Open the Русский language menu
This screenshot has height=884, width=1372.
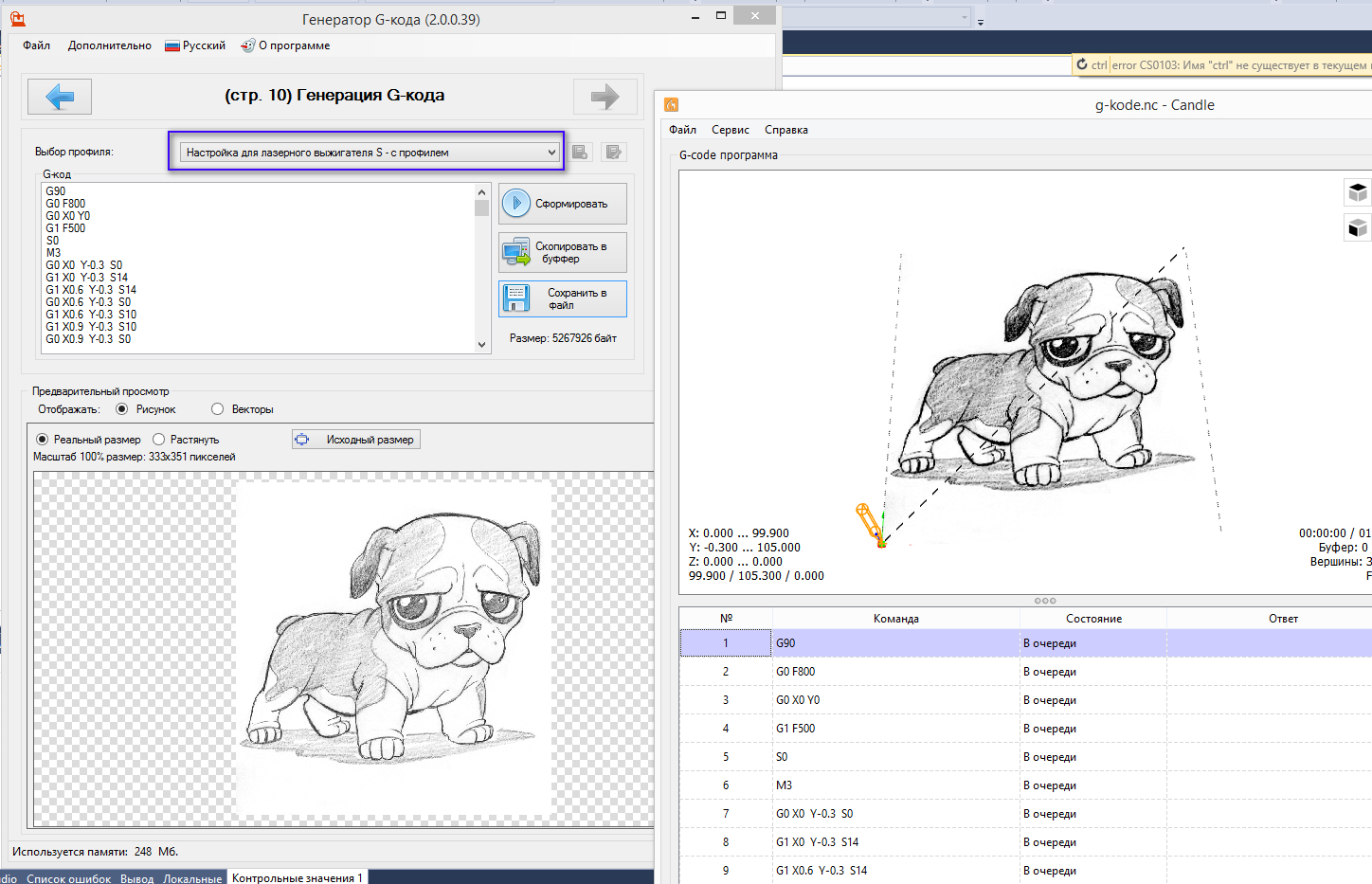195,45
